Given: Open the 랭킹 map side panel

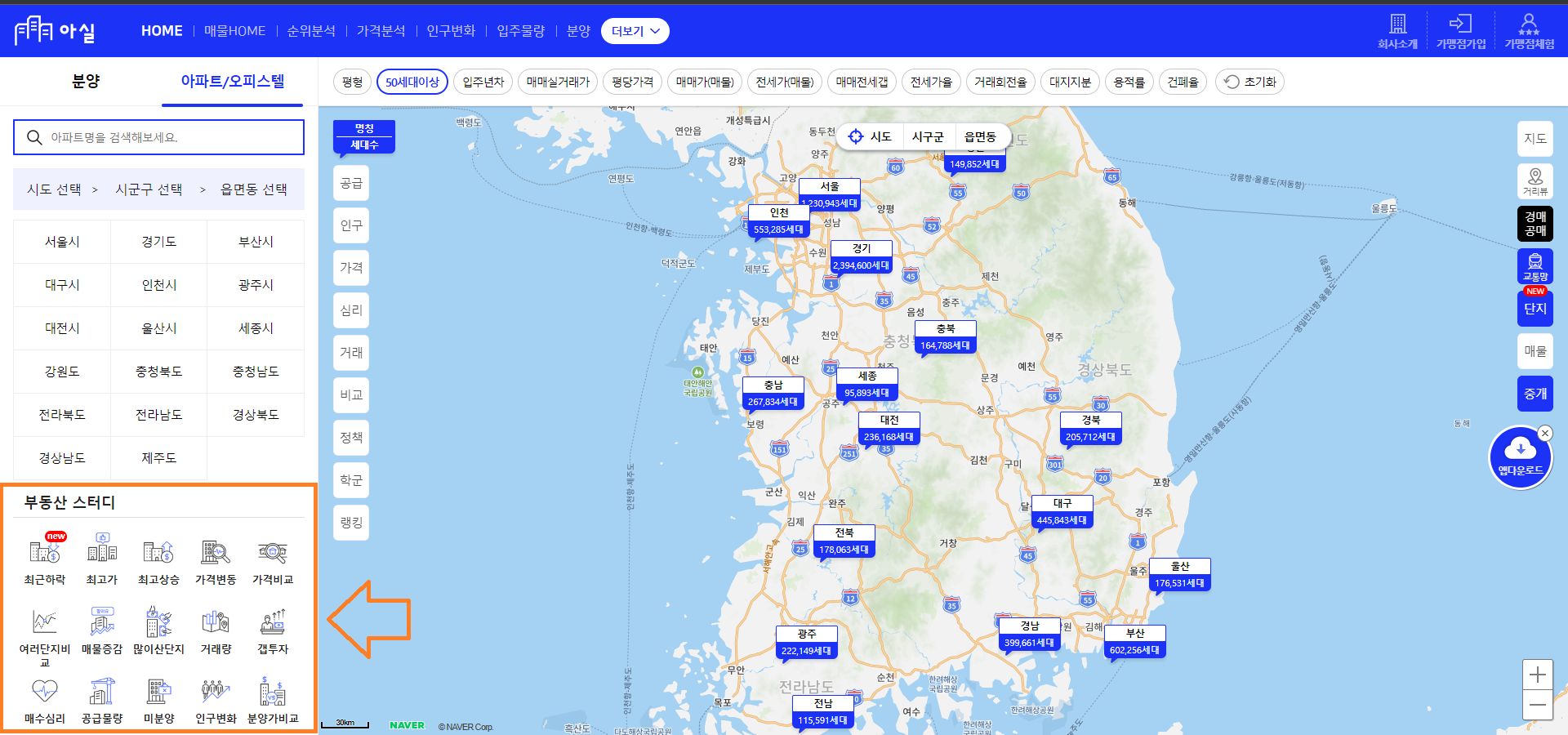Looking at the screenshot, I should click(351, 523).
